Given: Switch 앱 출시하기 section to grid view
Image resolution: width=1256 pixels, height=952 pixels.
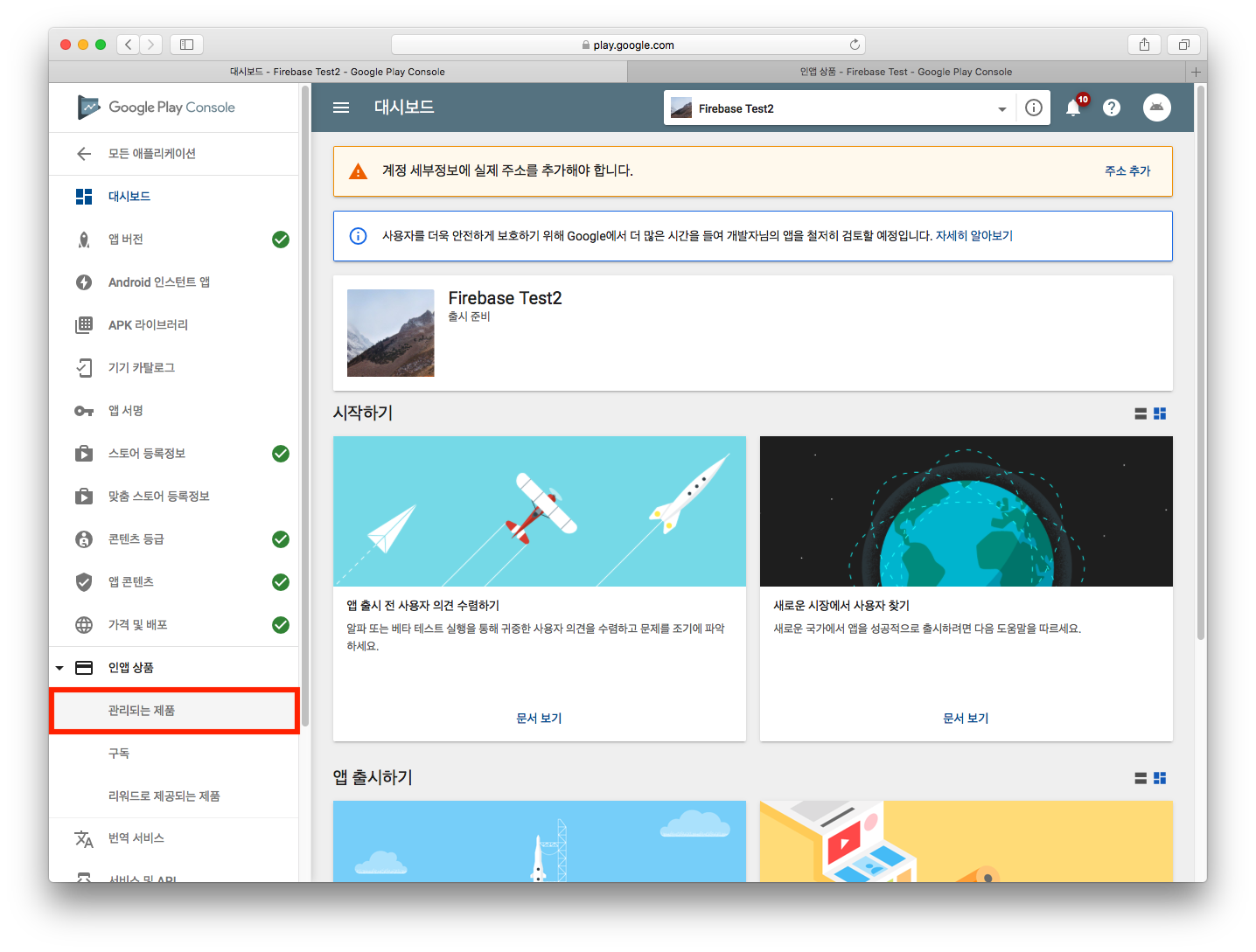Looking at the screenshot, I should [x=1160, y=778].
